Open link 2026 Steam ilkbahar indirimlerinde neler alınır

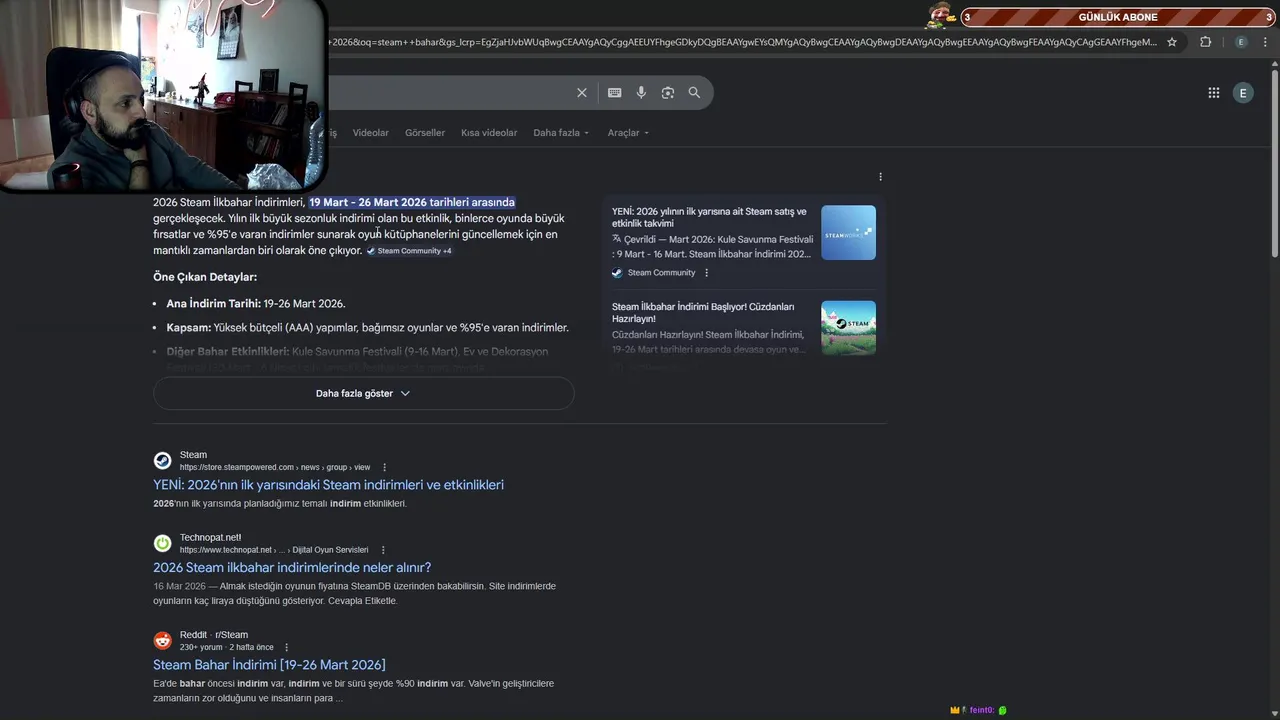[x=292, y=567]
